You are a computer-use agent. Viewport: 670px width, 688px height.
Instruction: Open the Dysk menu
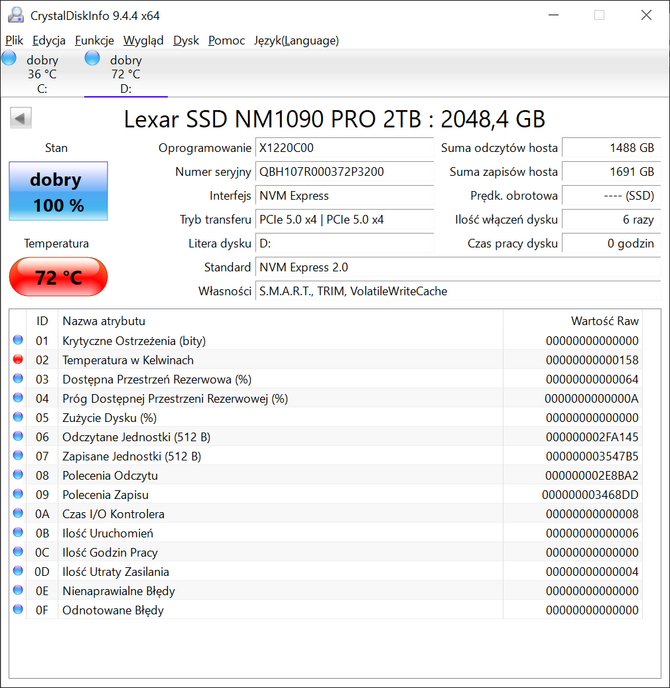(x=186, y=40)
